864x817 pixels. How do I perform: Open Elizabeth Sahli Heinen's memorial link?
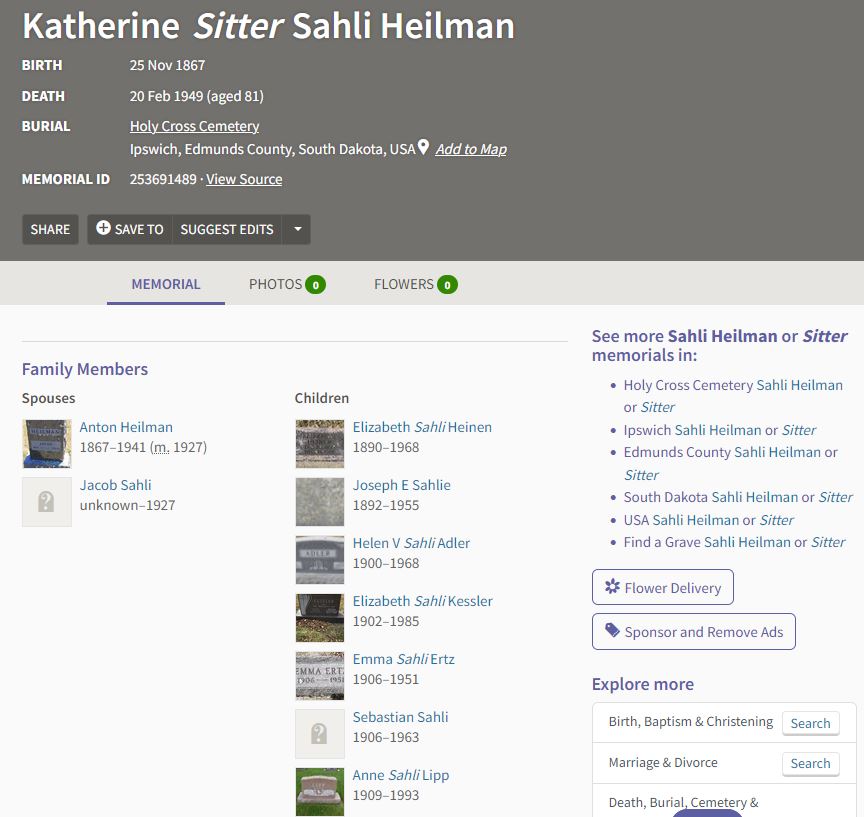(423, 427)
